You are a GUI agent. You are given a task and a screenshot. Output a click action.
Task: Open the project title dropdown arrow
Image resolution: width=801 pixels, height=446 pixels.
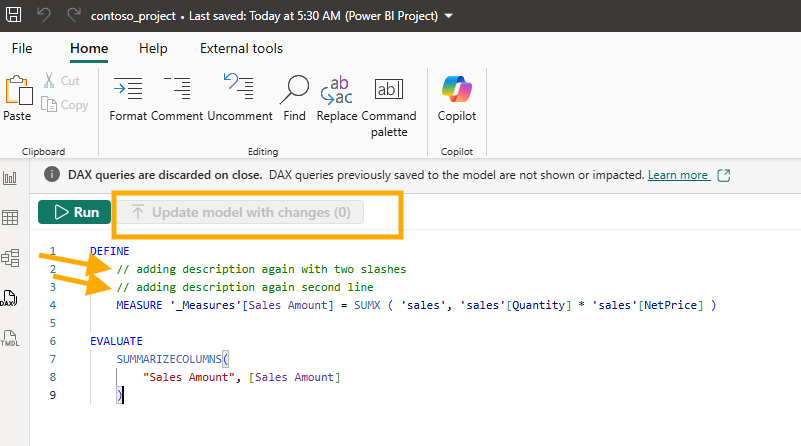[449, 16]
